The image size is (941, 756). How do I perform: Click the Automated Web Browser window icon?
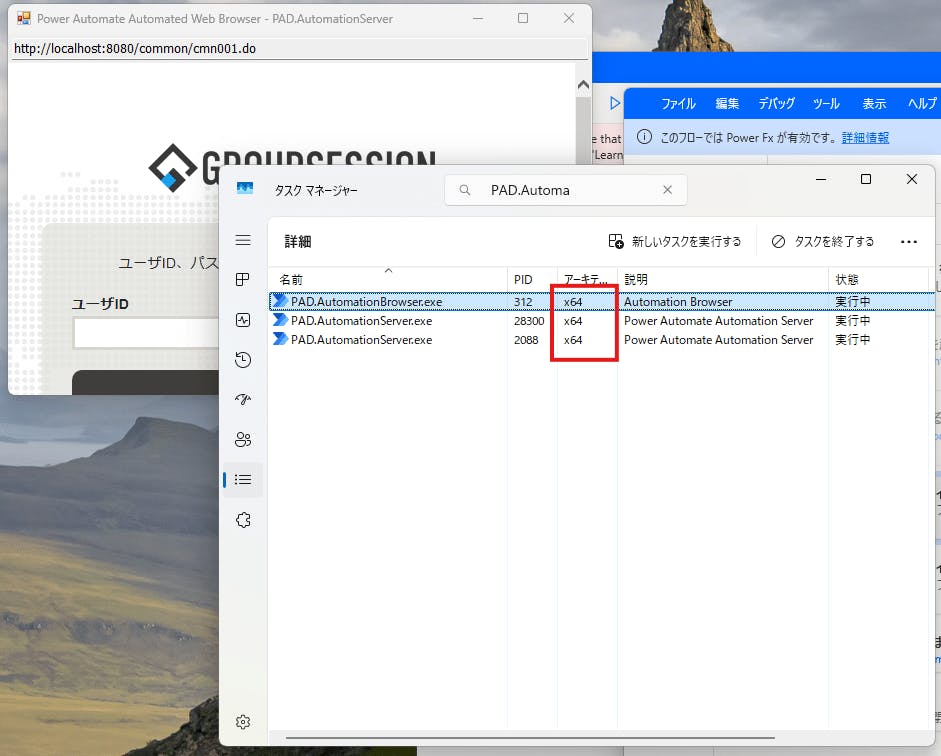(x=24, y=19)
